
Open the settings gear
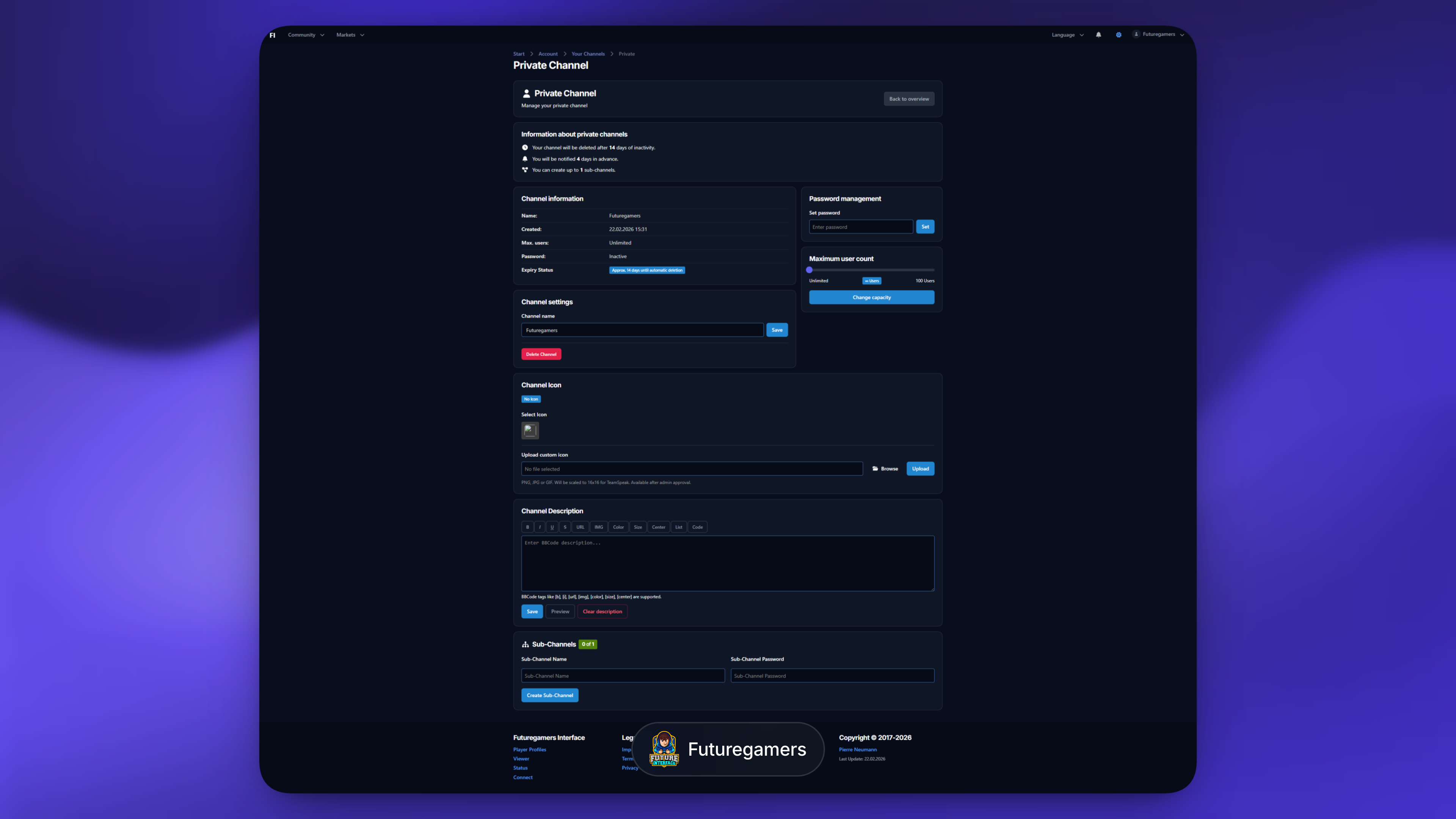(1119, 35)
